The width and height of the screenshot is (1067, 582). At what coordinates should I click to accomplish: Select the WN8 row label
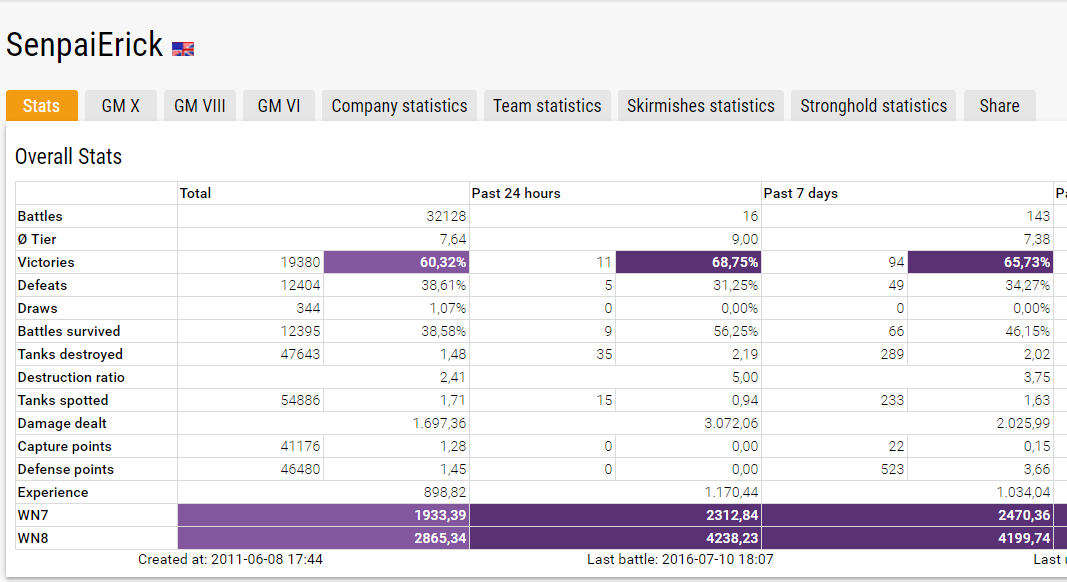click(33, 538)
